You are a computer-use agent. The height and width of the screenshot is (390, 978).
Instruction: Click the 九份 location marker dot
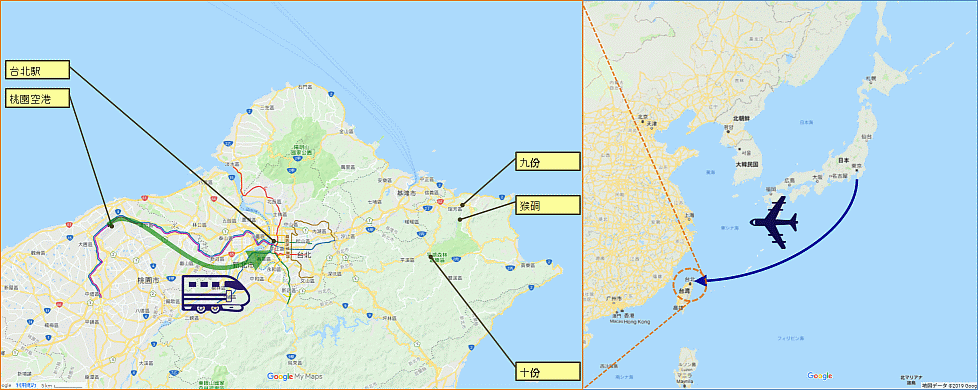[x=462, y=205]
